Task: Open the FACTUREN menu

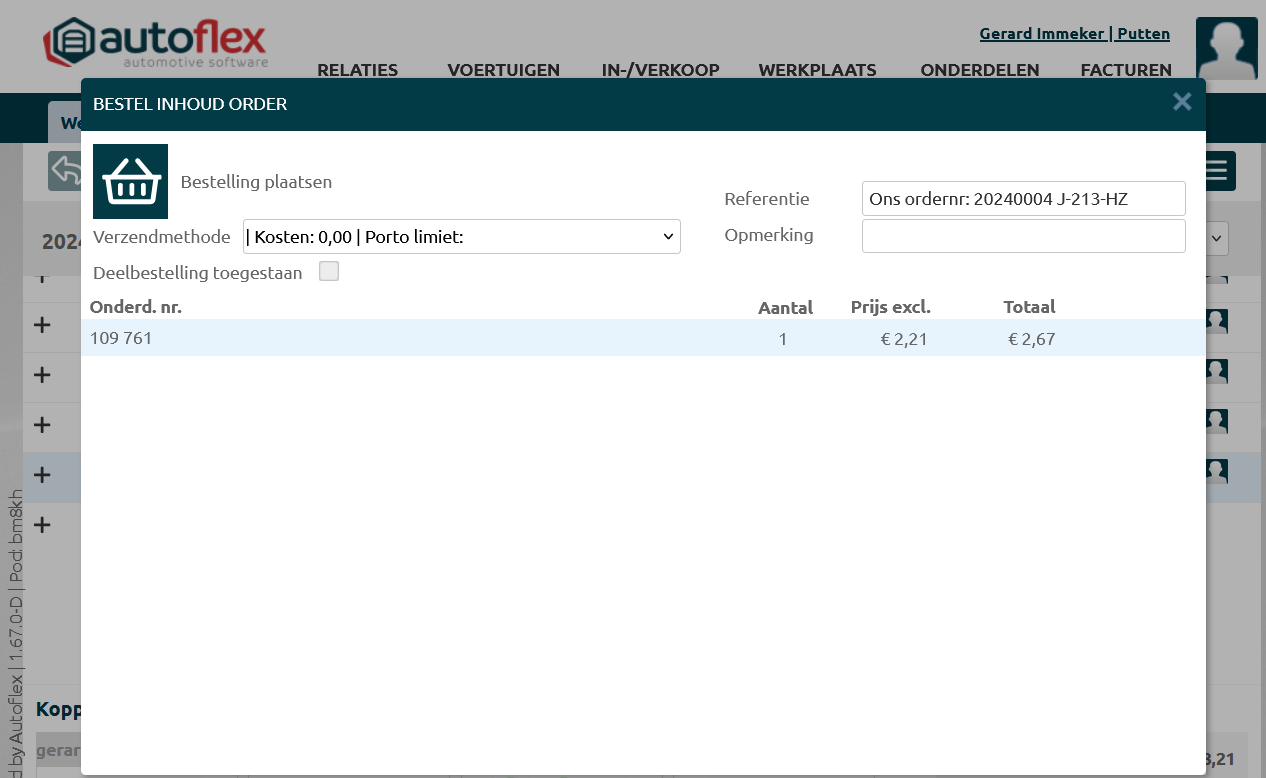Action: pos(1126,70)
